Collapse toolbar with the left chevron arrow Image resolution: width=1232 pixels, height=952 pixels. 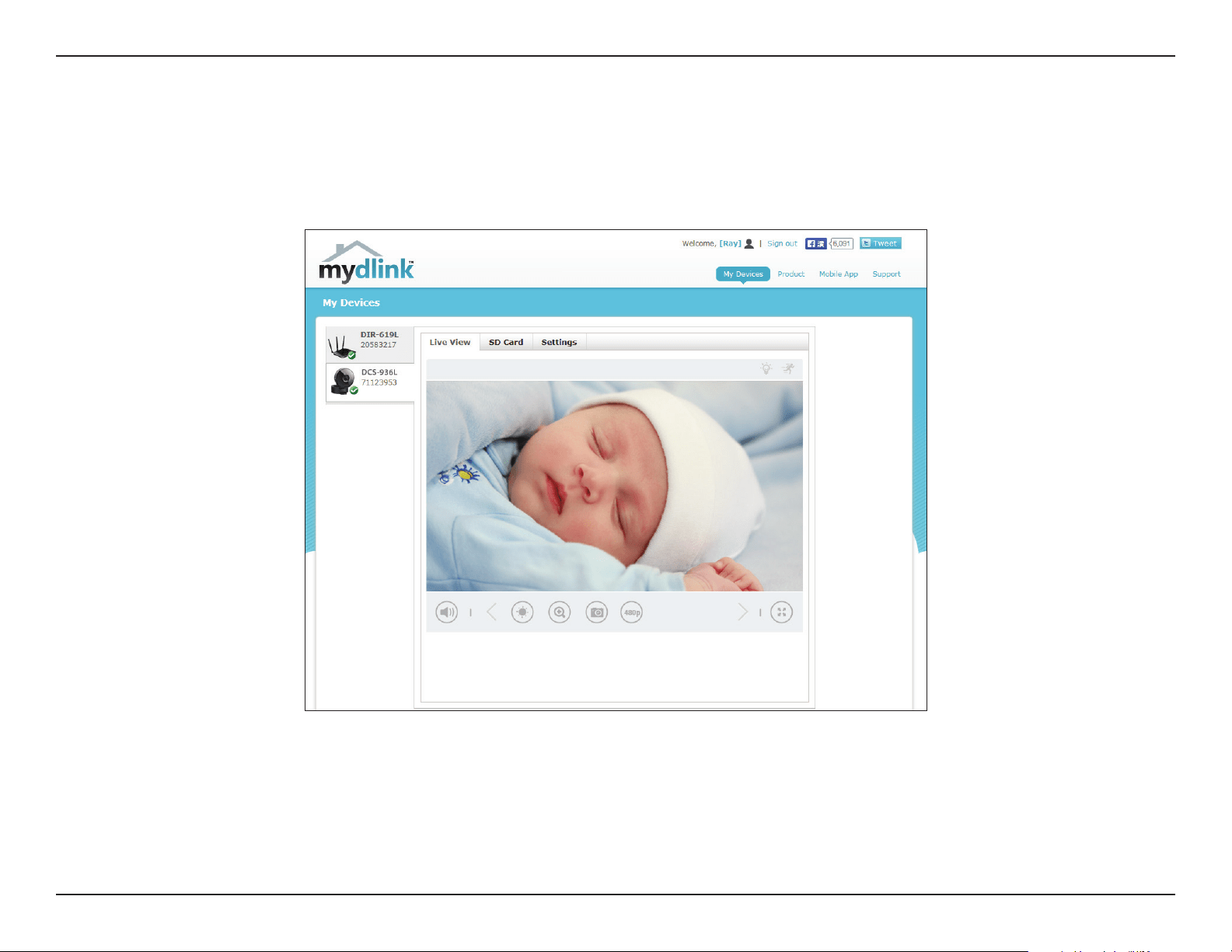491,612
